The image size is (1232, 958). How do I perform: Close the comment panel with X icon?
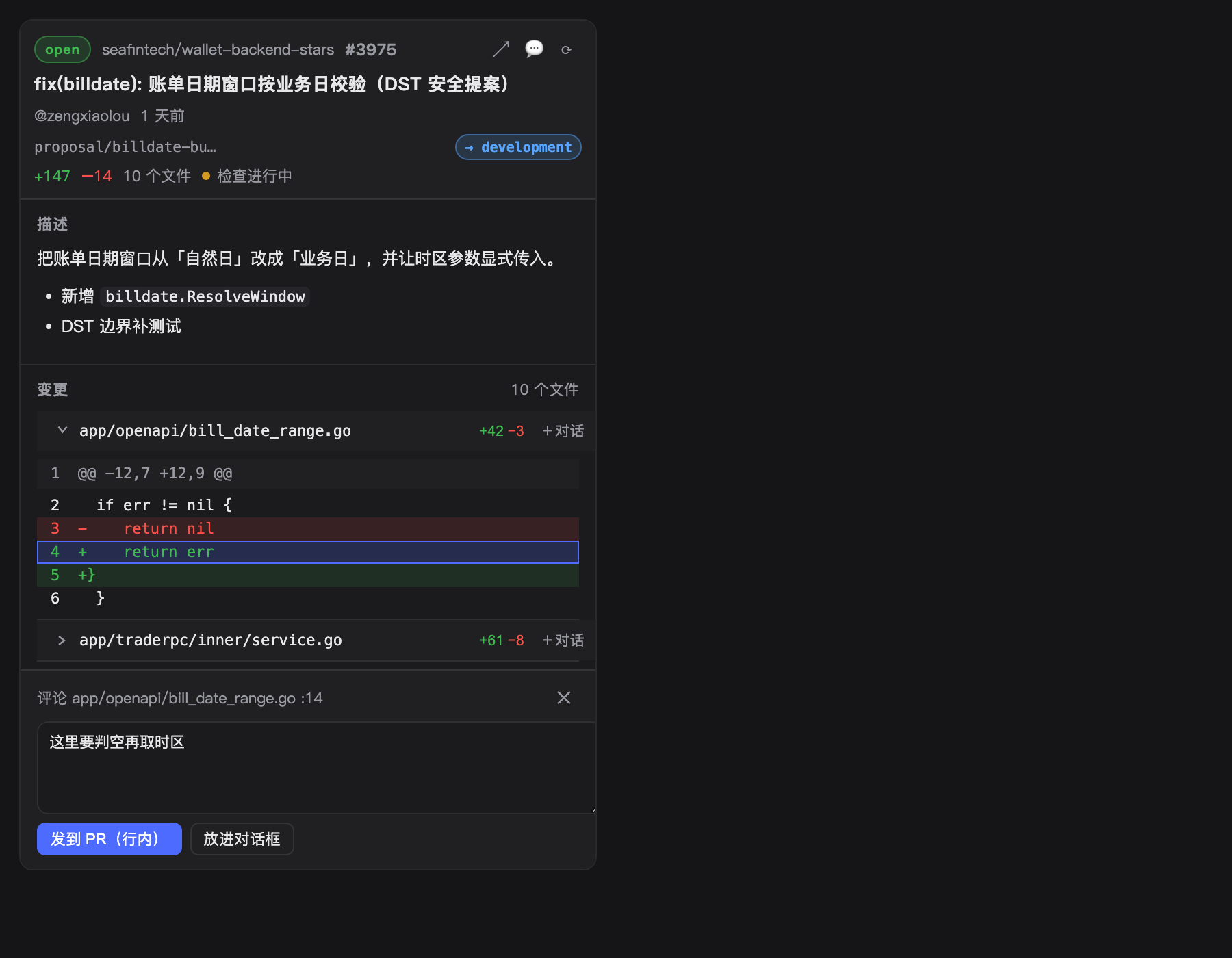tap(564, 697)
